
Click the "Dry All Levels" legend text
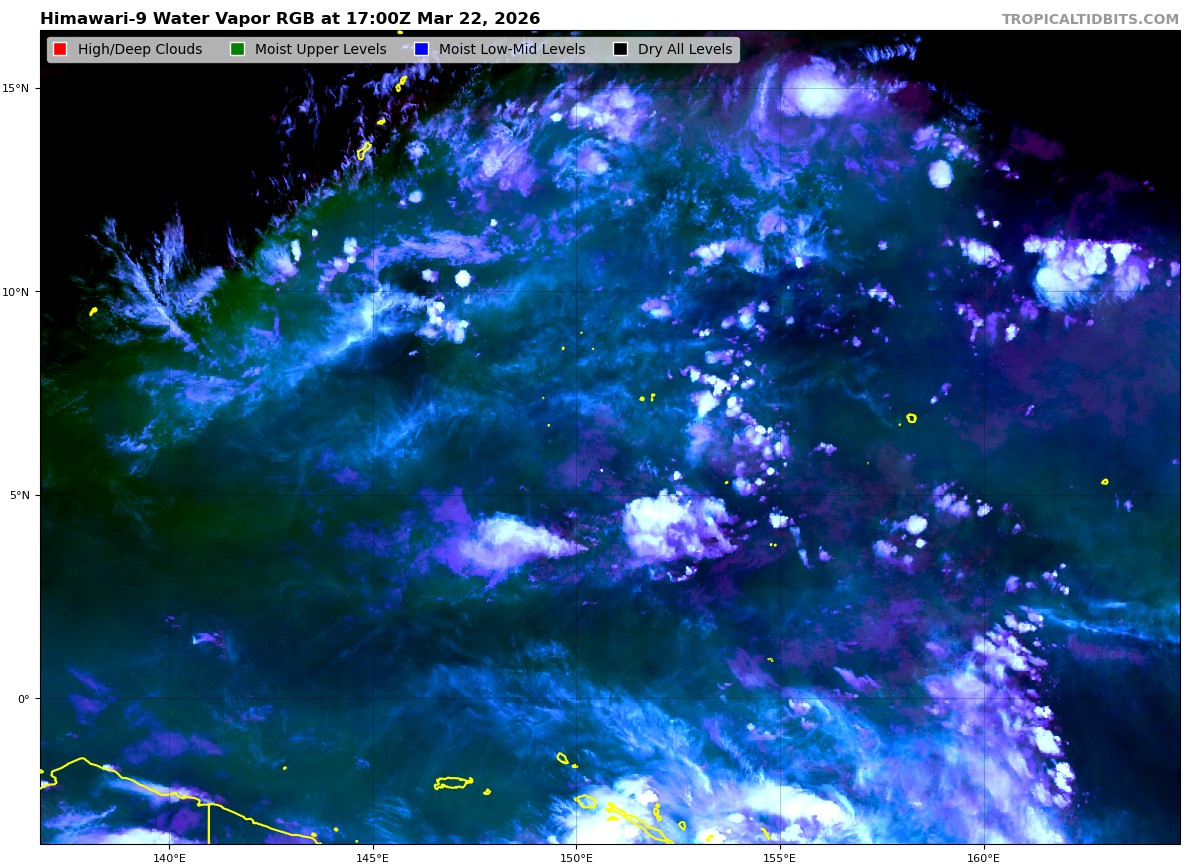[x=685, y=50]
